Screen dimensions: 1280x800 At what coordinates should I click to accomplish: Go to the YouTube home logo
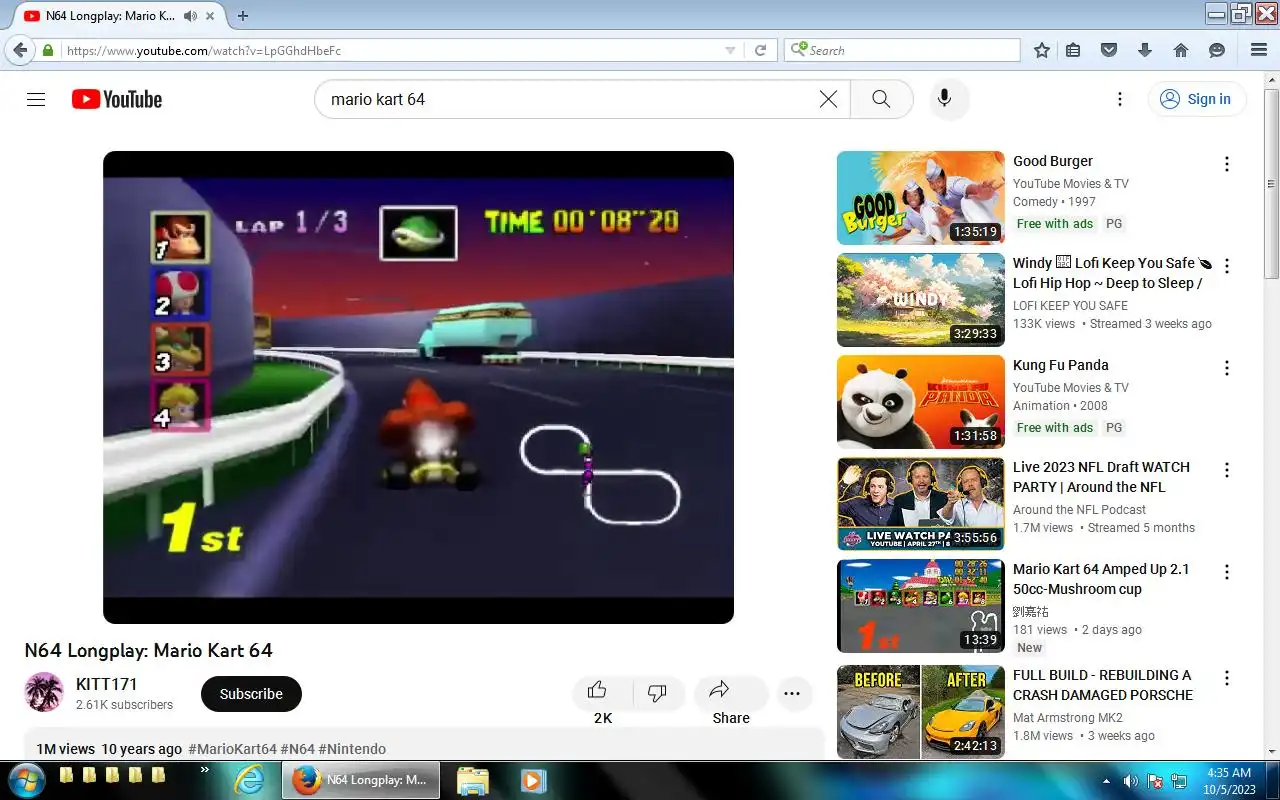[117, 99]
